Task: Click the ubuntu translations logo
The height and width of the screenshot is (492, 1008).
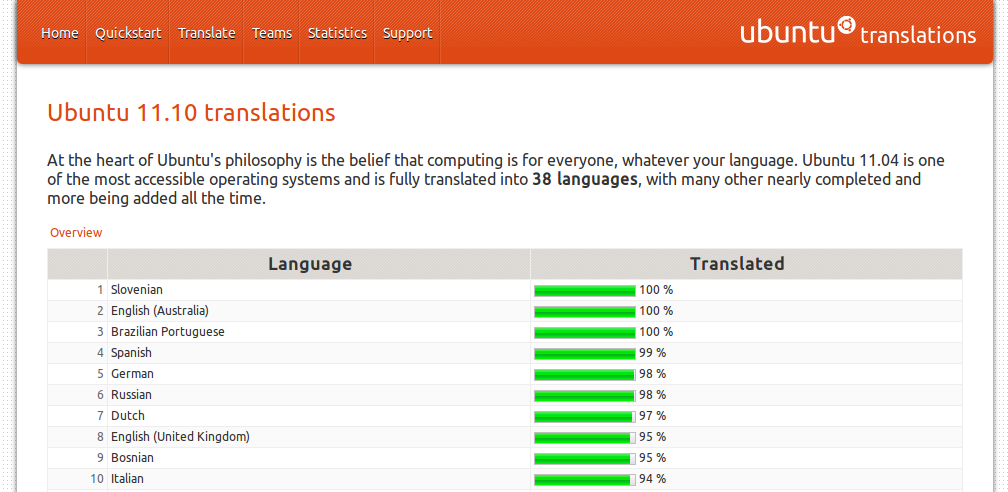Action: [x=858, y=32]
